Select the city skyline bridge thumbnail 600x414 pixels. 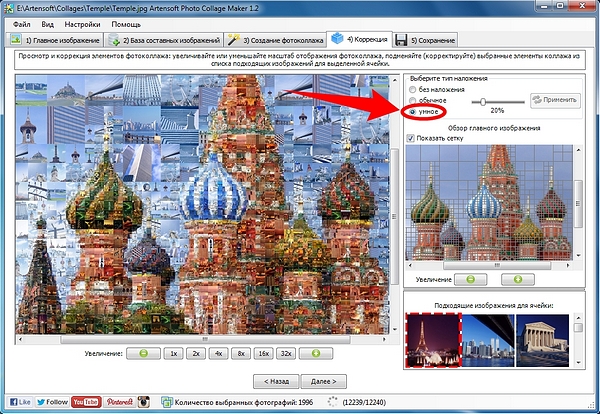point(488,340)
